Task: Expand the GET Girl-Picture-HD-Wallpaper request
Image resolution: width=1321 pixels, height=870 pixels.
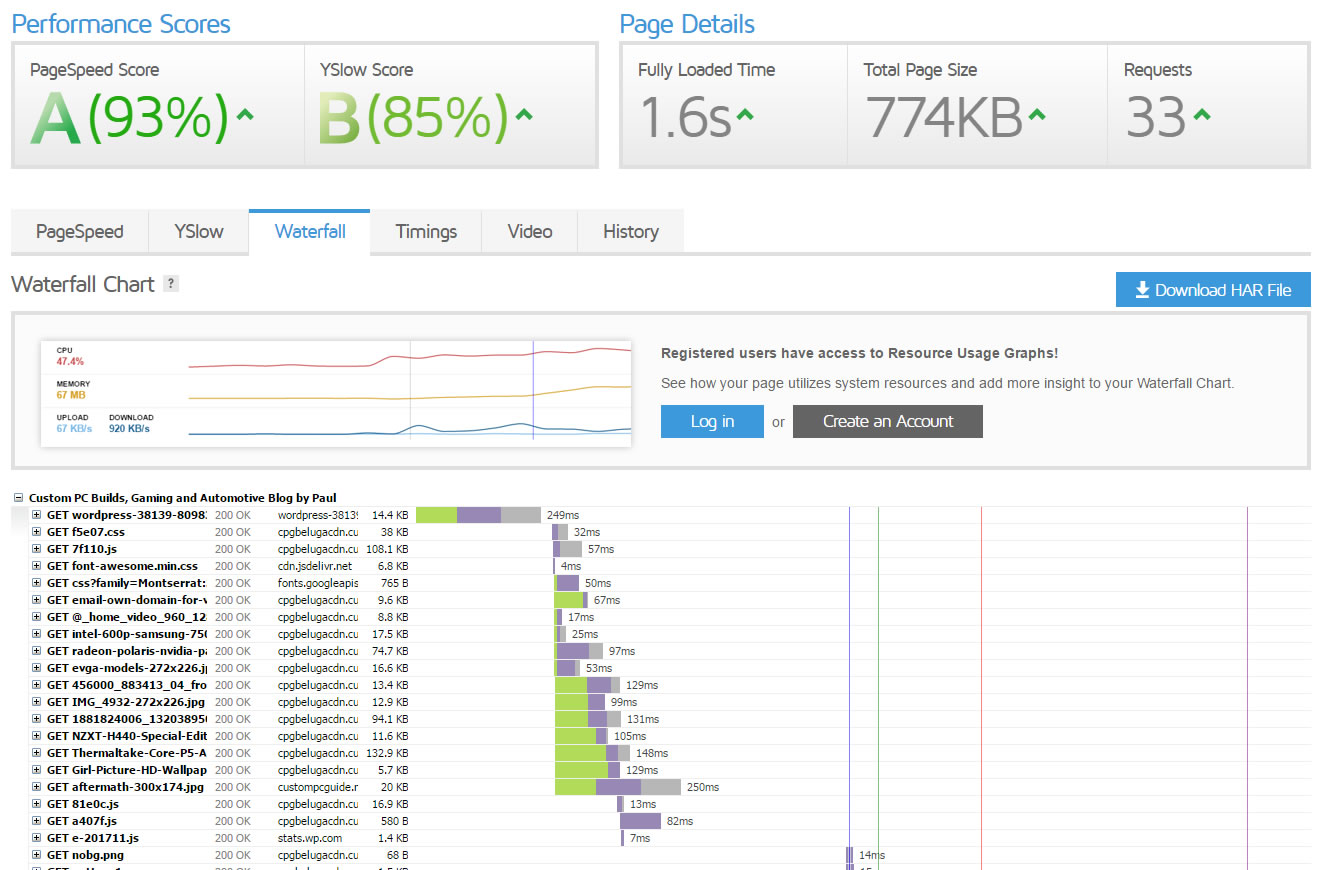Action: (37, 770)
